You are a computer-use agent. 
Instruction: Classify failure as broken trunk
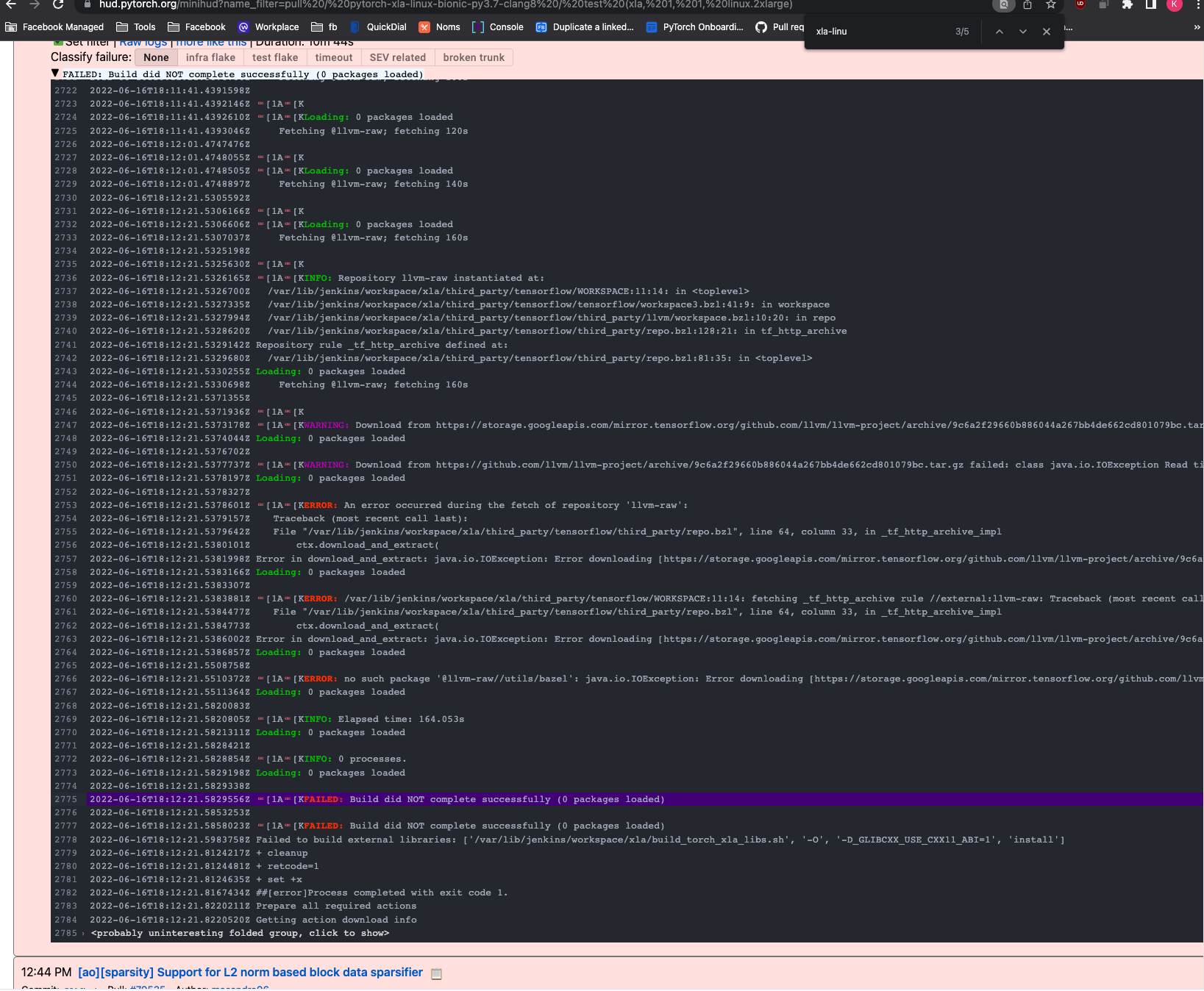474,57
